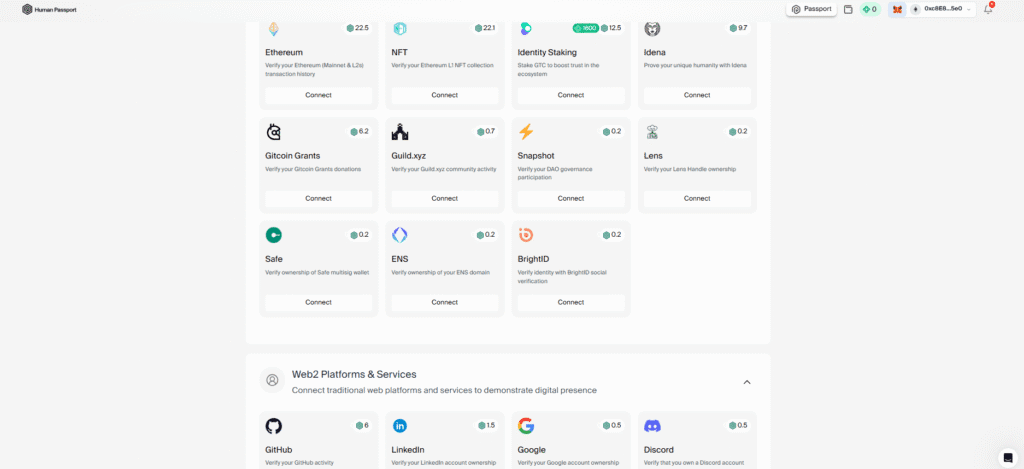Click the "Guild.xyz" card title
This screenshot has height=469, width=1024.
tap(408, 156)
